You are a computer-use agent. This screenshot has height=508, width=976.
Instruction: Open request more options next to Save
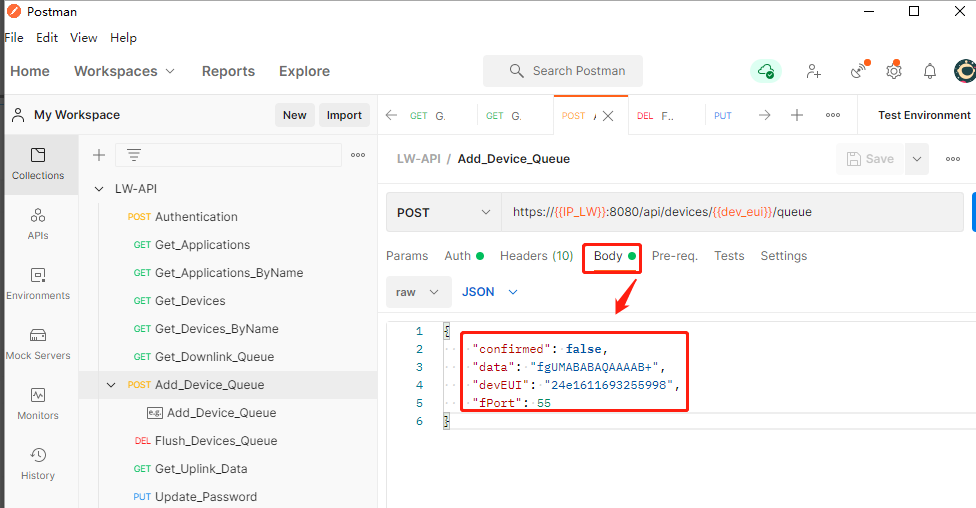coord(953,159)
